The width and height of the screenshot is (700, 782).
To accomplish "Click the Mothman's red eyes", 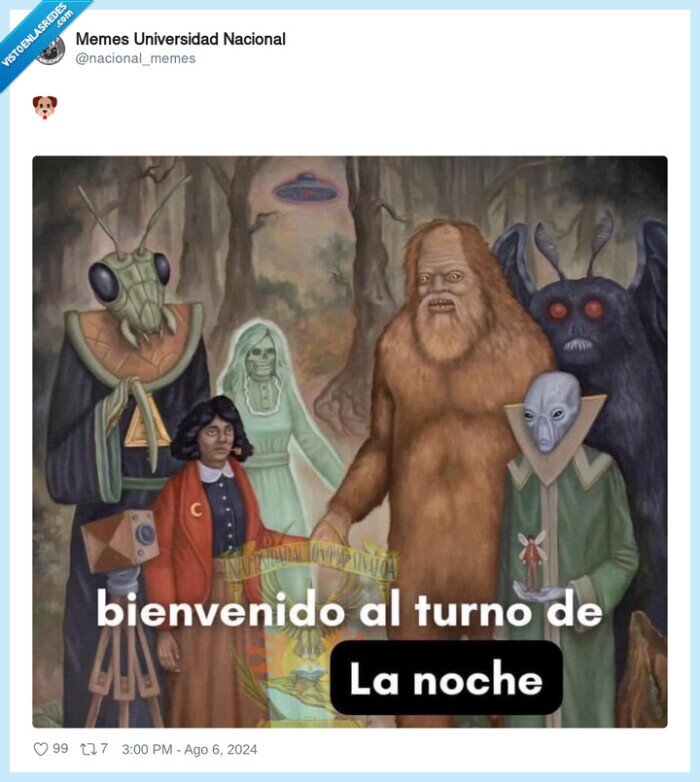I will (575, 309).
